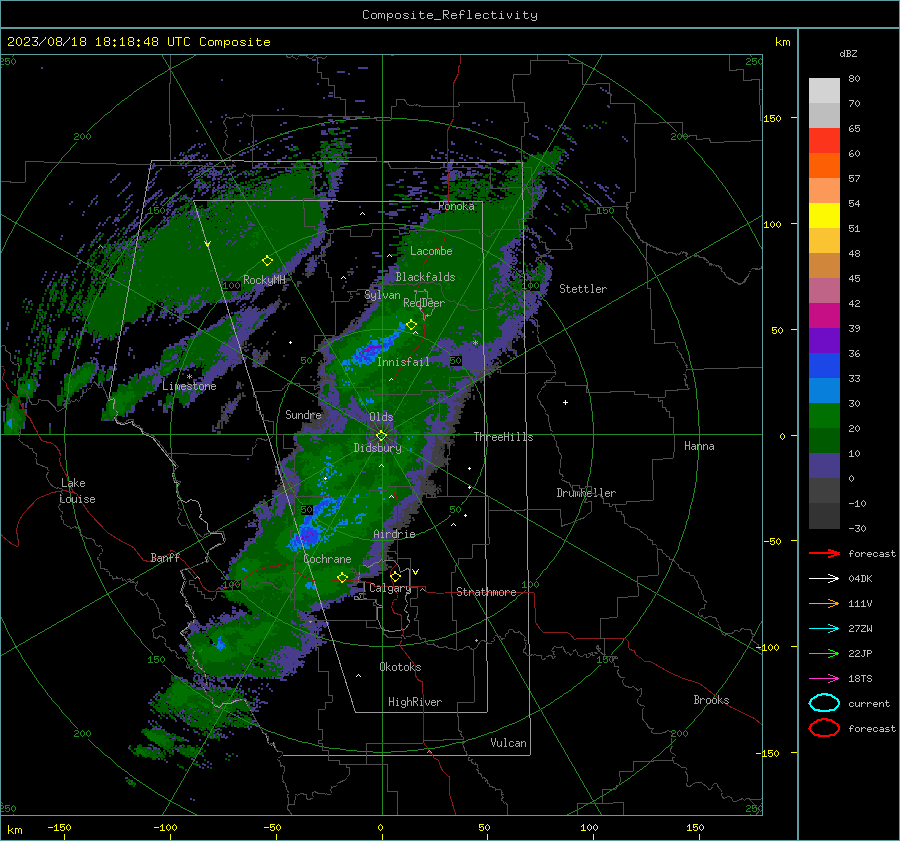Click the cyan 27ZW arrow legend icon
The image size is (900, 841).
pyautogui.click(x=824, y=629)
